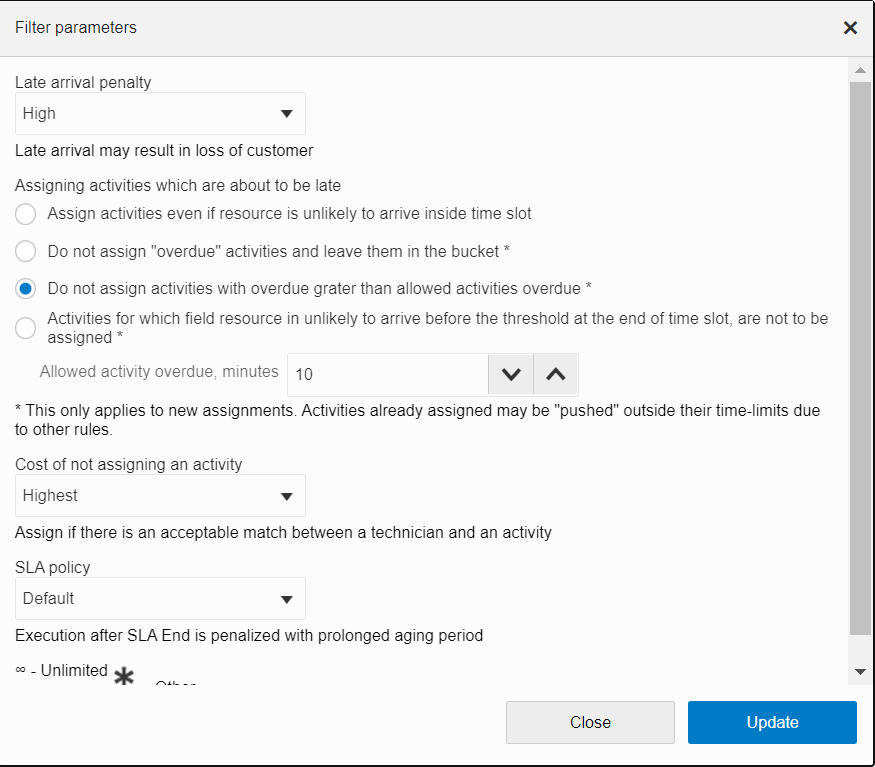Open the Late arrival penalty dropdown
The width and height of the screenshot is (875, 767).
tap(160, 114)
